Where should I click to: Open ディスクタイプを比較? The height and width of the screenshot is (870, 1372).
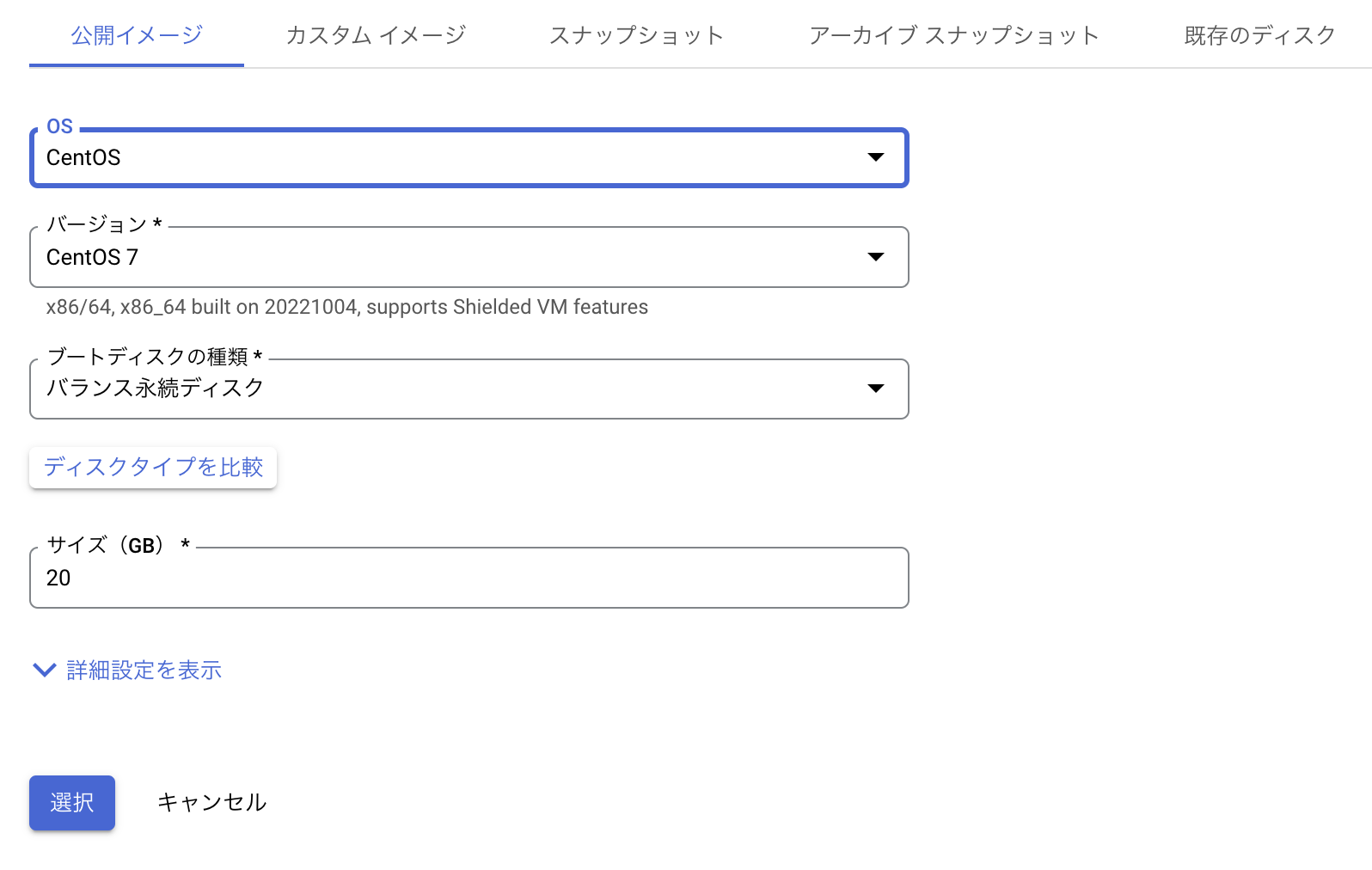[x=152, y=467]
